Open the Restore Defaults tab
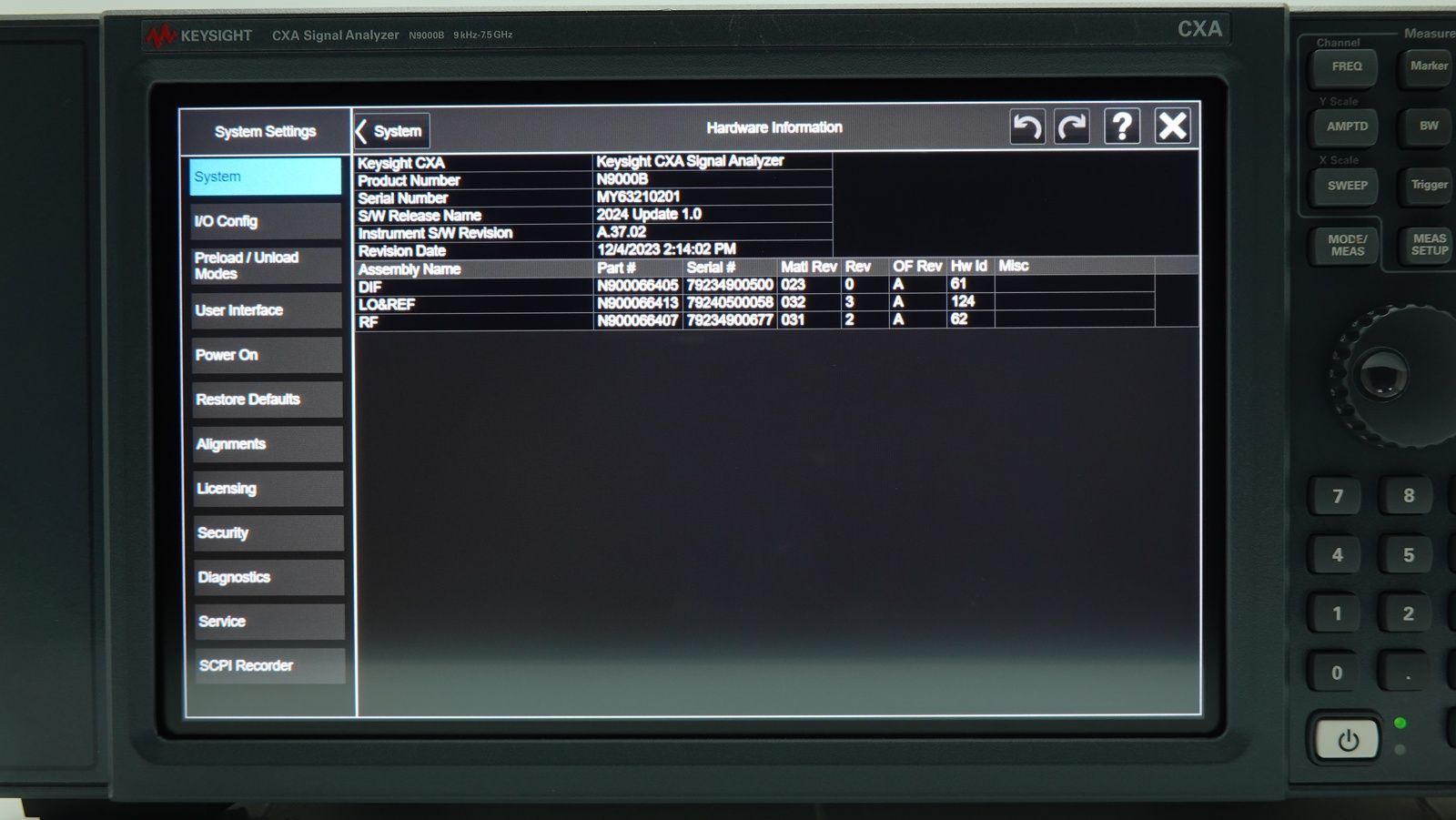The image size is (1456, 820). (268, 400)
